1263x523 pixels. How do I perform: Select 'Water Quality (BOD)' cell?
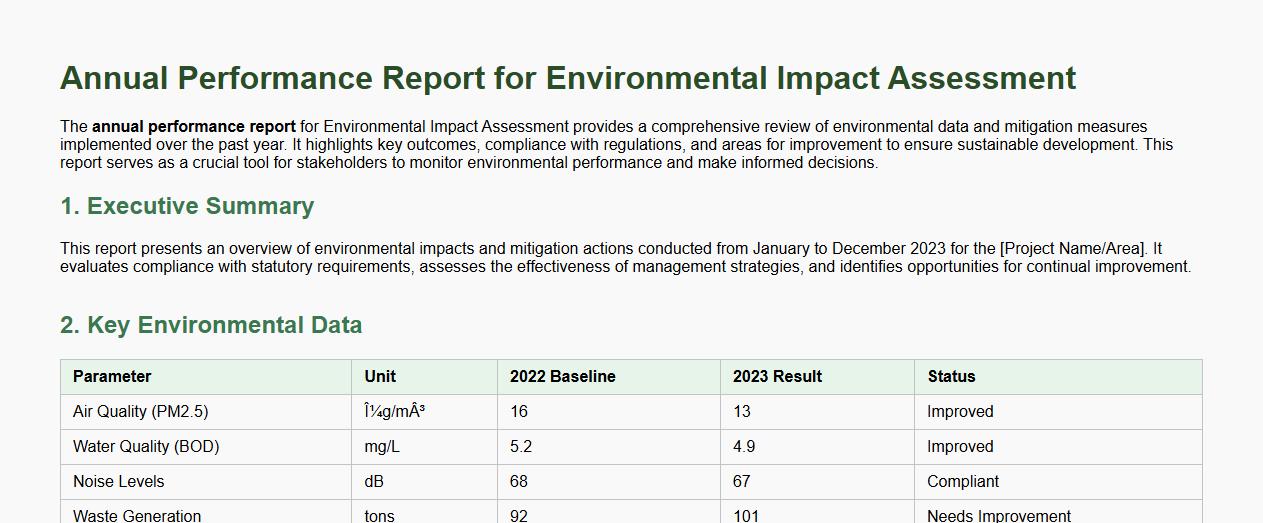206,447
